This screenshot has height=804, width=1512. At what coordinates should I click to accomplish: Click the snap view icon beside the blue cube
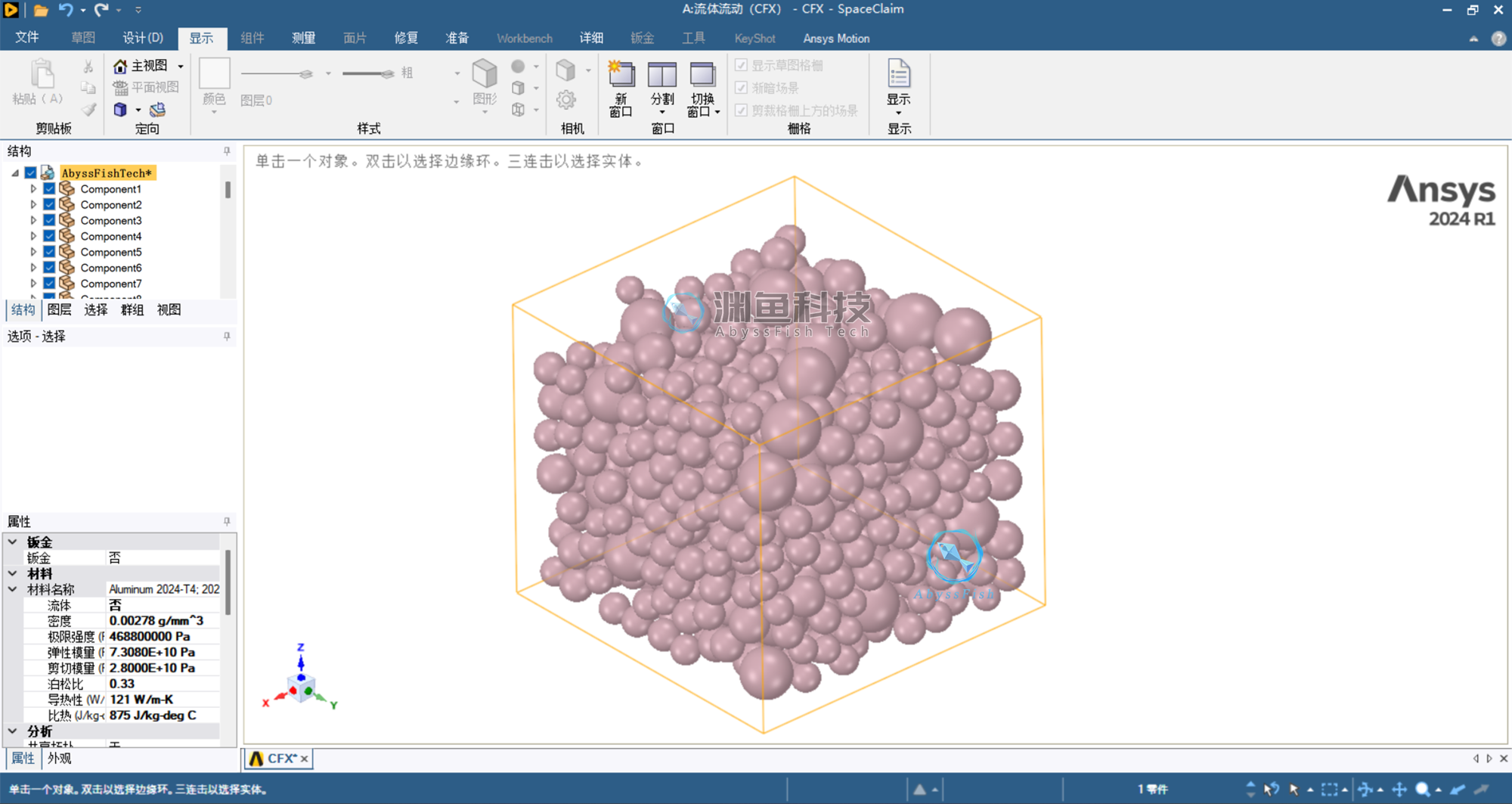[157, 110]
